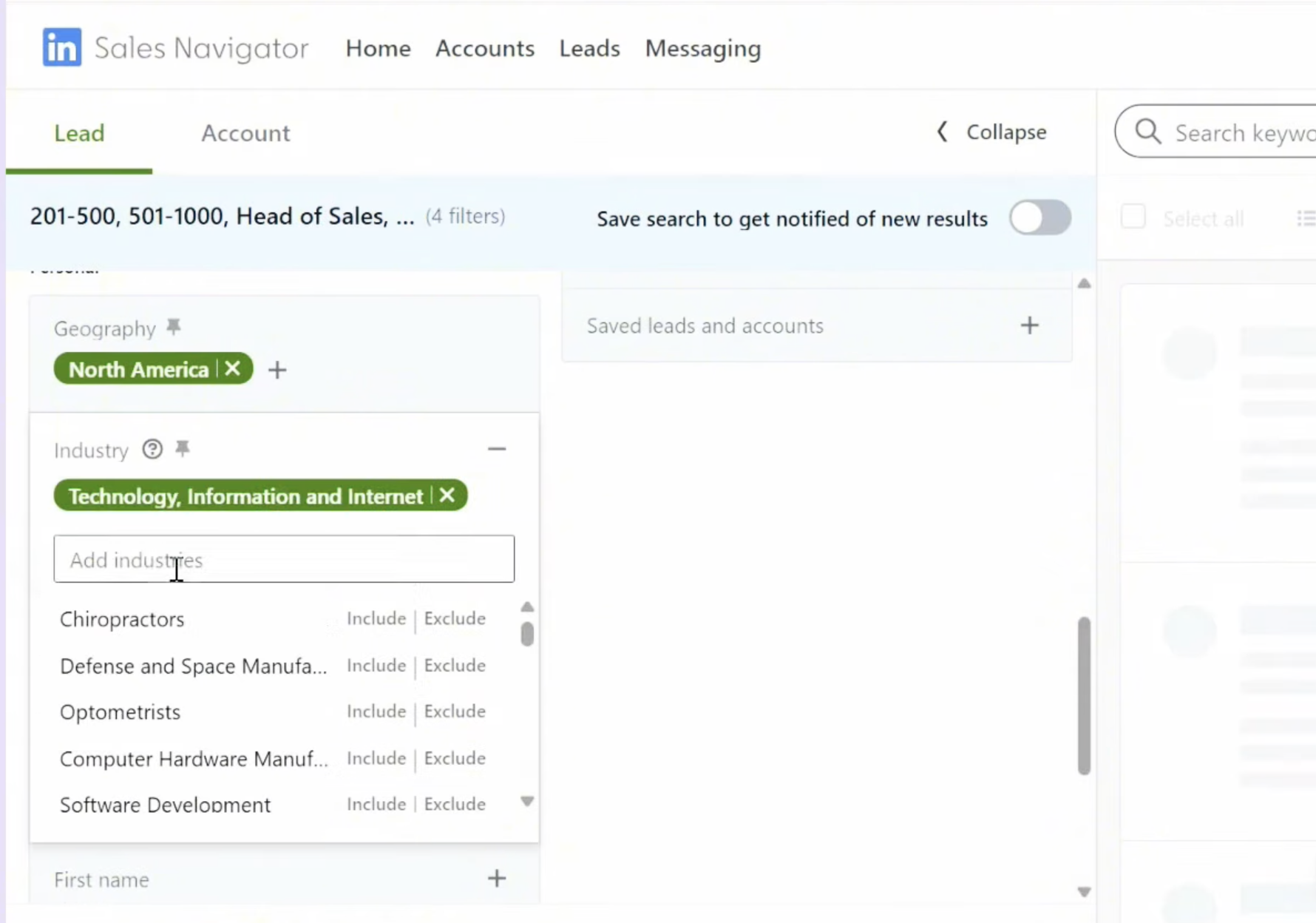Collapse the filters panel

click(x=991, y=132)
